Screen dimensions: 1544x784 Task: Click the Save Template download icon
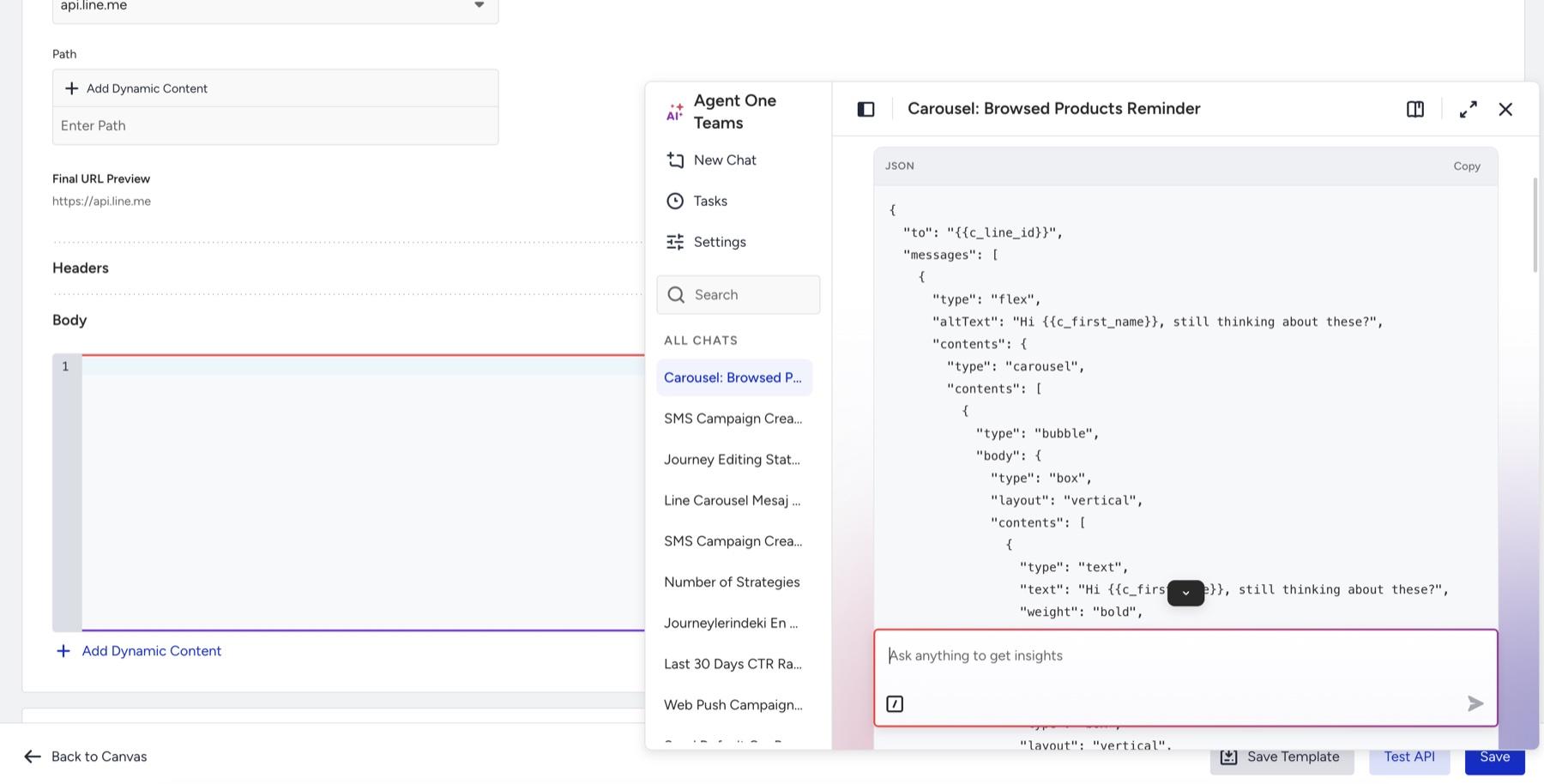tap(1229, 757)
